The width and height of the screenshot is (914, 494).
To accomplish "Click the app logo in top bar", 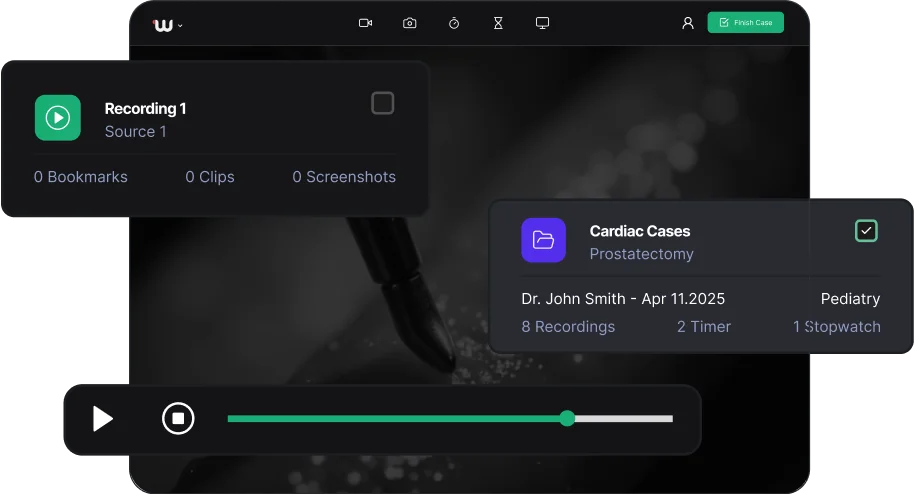I will click(163, 25).
